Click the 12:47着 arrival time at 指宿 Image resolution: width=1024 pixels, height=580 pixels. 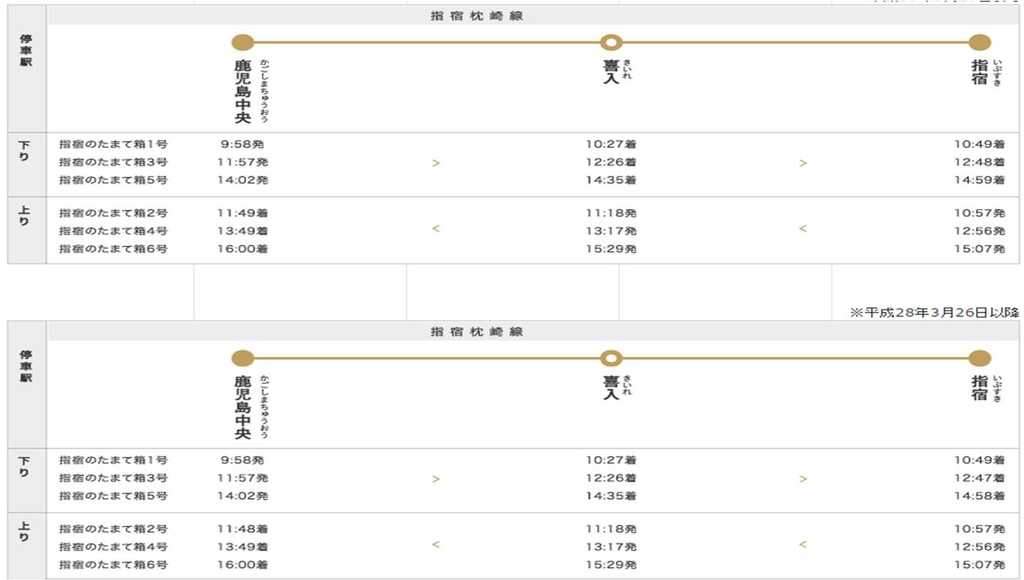[x=980, y=478]
